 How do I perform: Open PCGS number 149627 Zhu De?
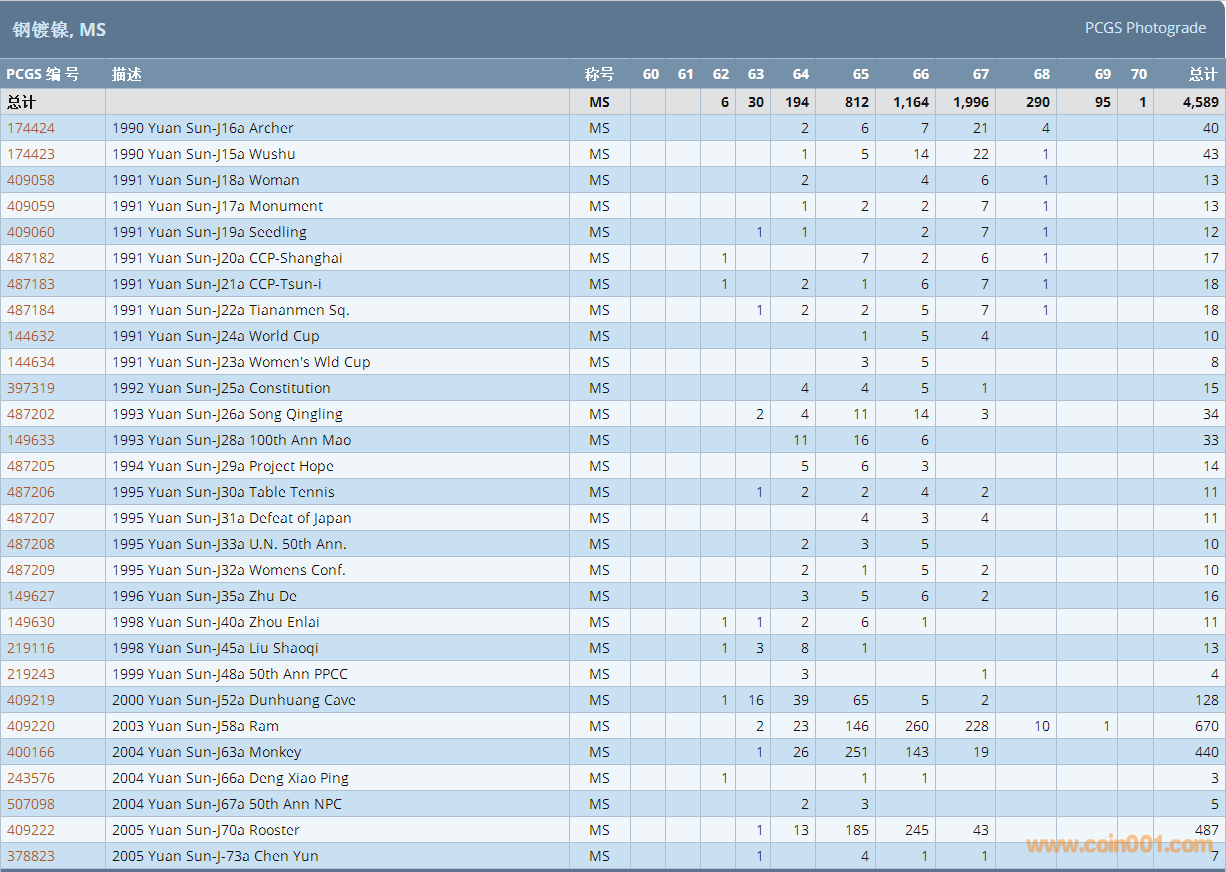click(x=31, y=596)
